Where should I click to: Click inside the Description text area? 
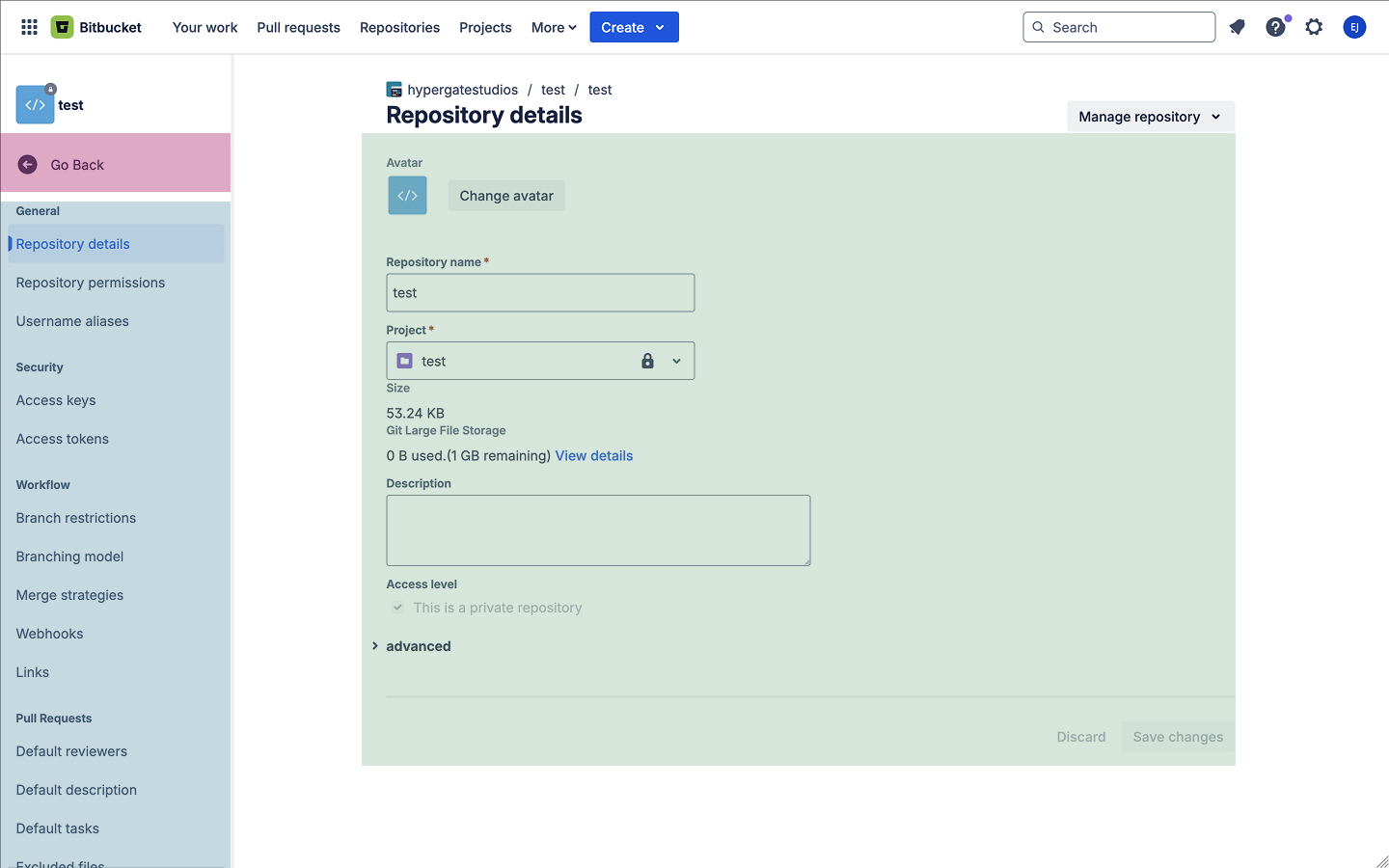point(598,530)
